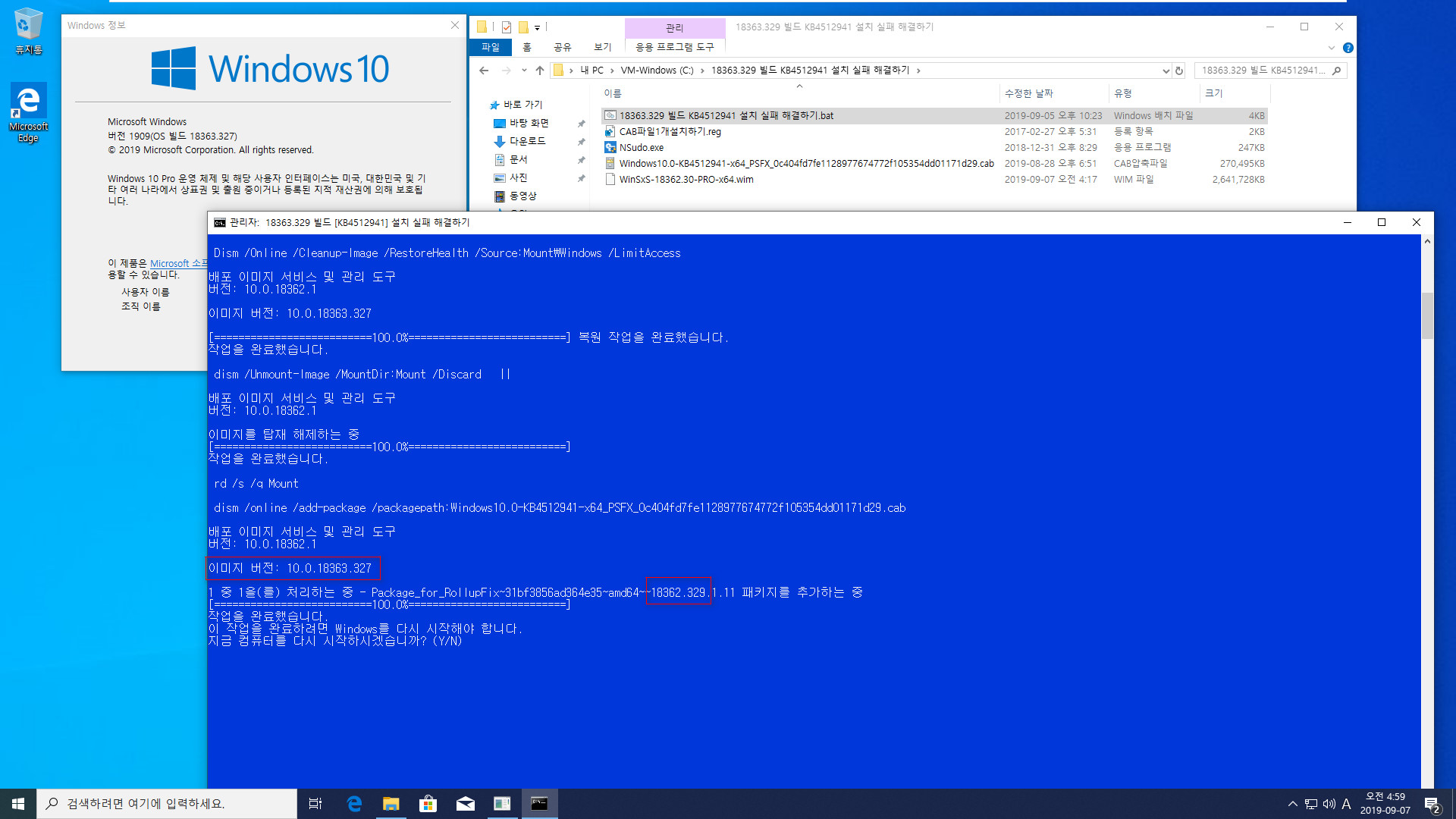The image size is (1456, 819).
Task: Open 바탕 화면 in the navigation pane
Action: click(529, 123)
